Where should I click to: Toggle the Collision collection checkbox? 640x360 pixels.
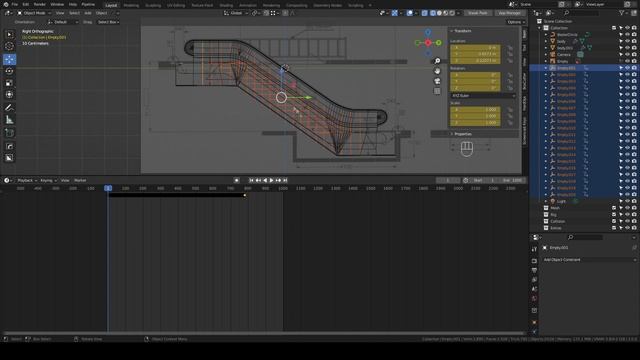614,221
